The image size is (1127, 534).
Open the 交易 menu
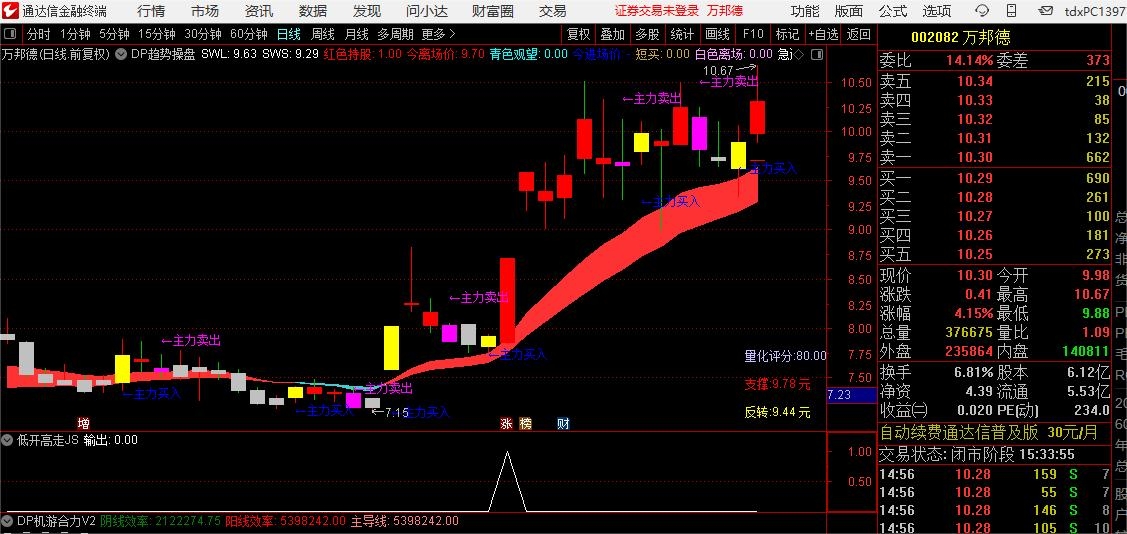coord(553,11)
